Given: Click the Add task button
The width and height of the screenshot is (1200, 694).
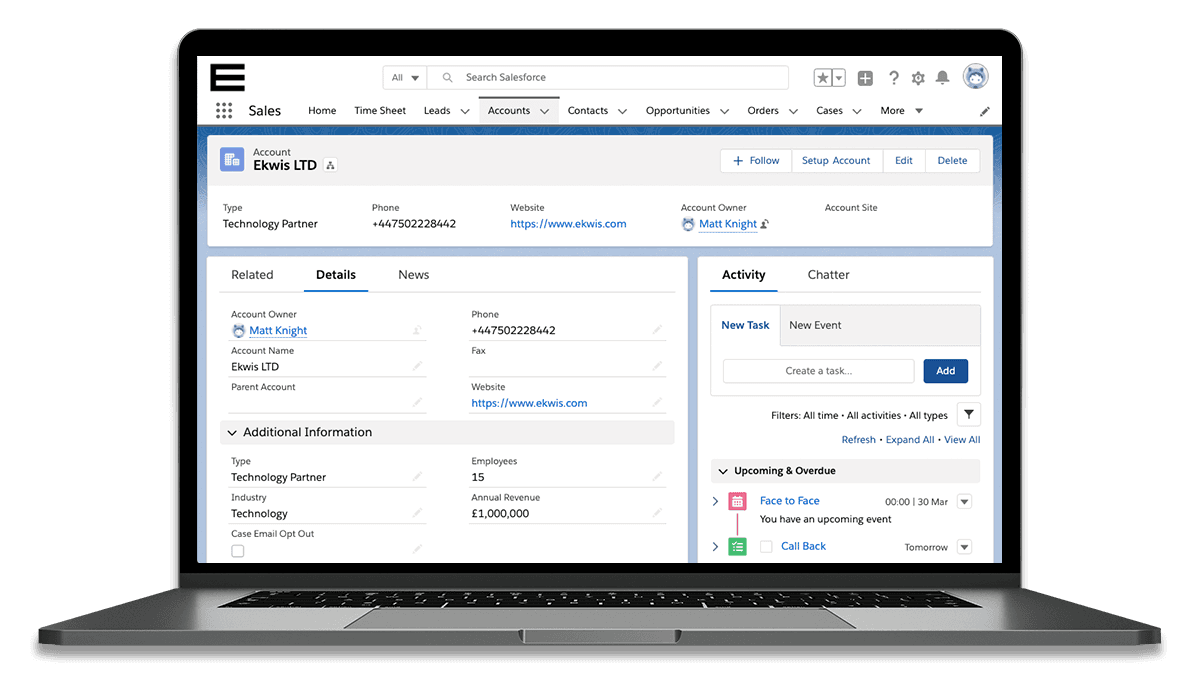Looking at the screenshot, I should pyautogui.click(x=945, y=371).
